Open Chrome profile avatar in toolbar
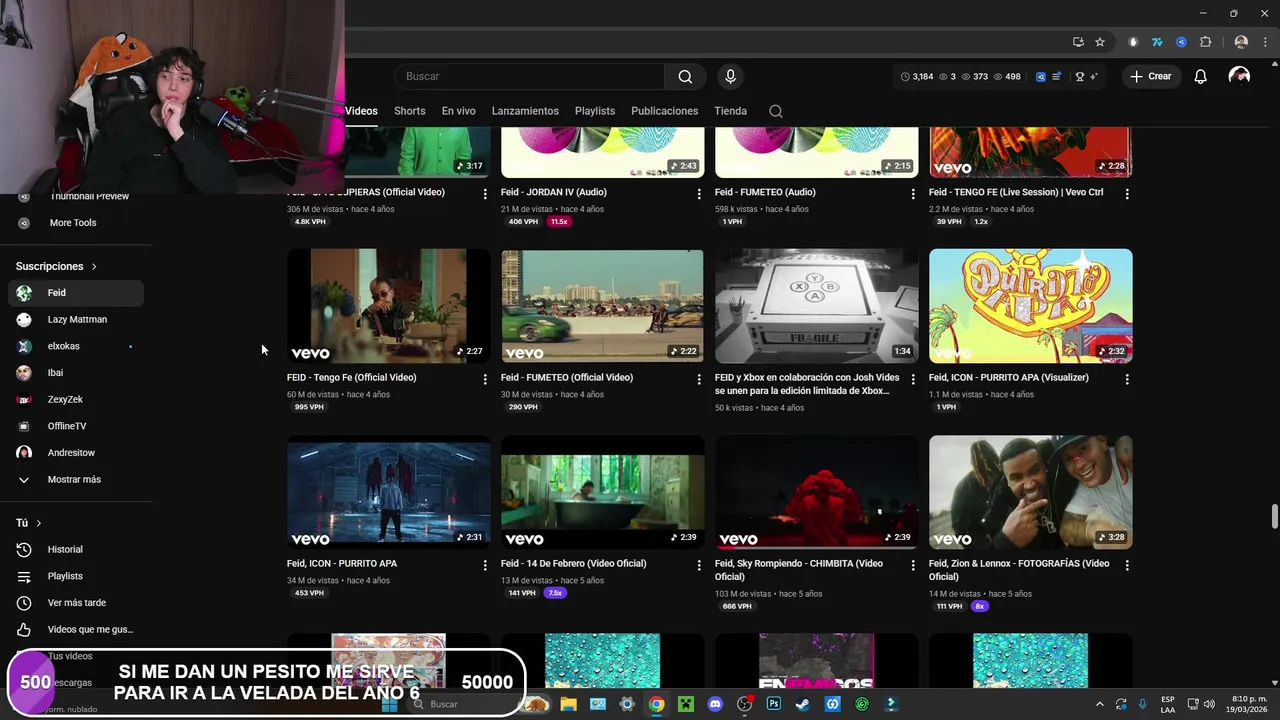The image size is (1280, 720). coord(1241,42)
